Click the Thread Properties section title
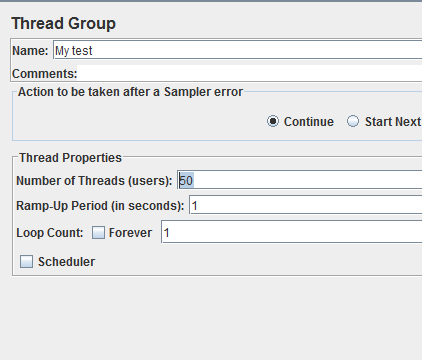The image size is (422, 360). (70, 158)
